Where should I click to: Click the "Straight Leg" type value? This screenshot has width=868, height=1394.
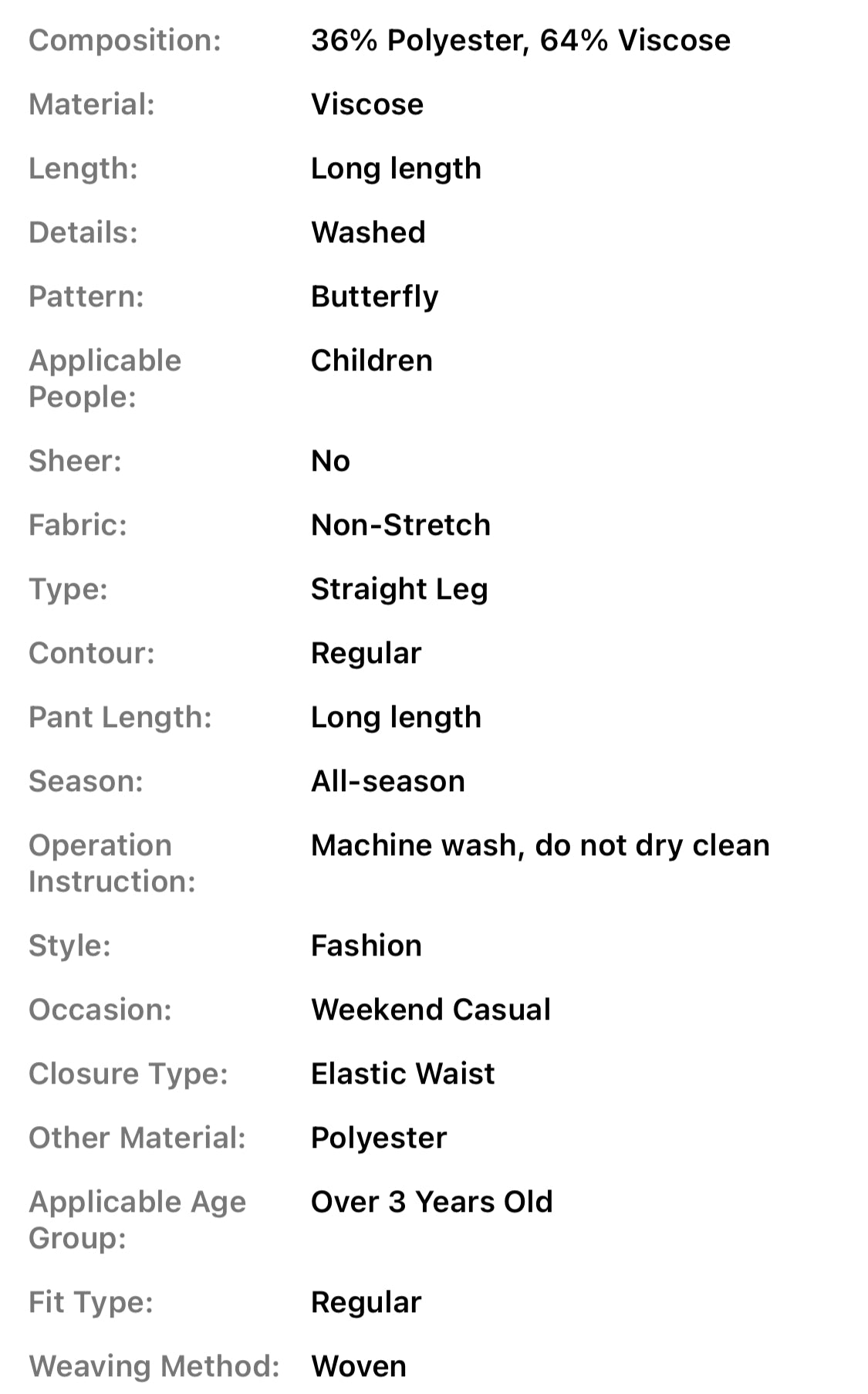(399, 590)
